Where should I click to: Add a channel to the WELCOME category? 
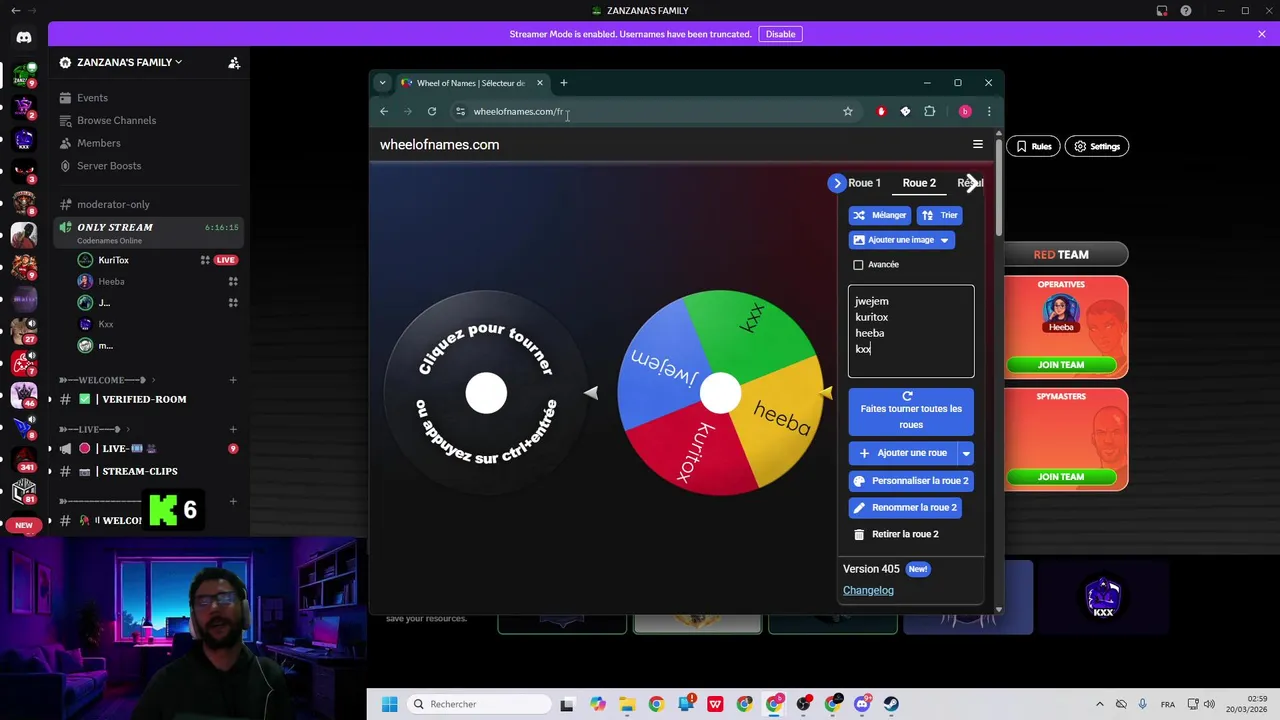pos(233,380)
